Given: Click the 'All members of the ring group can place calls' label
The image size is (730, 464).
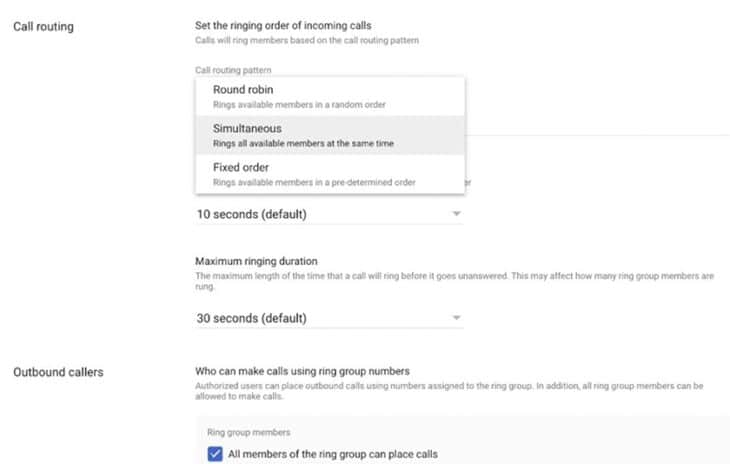Looking at the screenshot, I should point(332,455).
